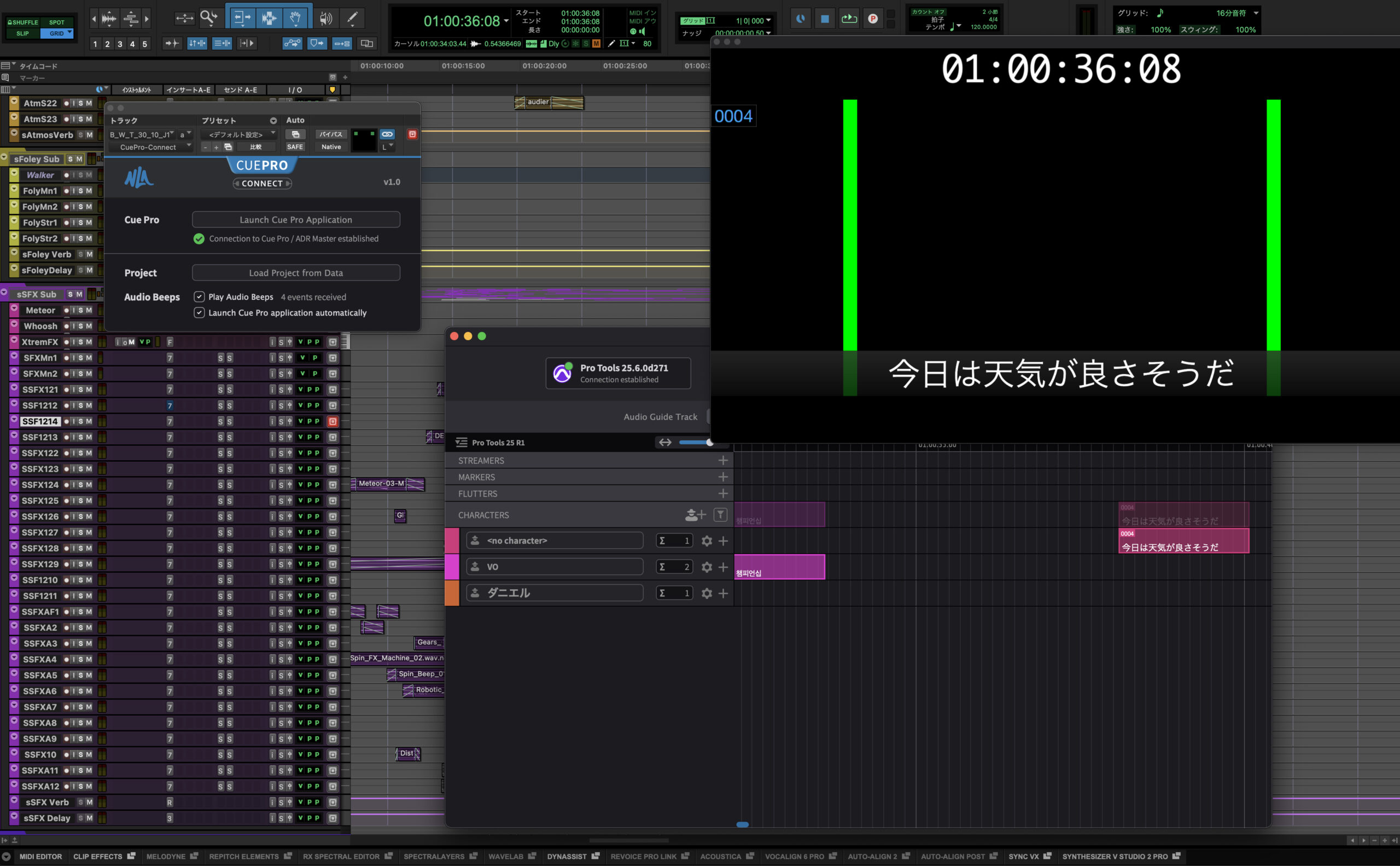Open MELODYNE tab in bottom bar
This screenshot has width=1400, height=866.
[166, 856]
